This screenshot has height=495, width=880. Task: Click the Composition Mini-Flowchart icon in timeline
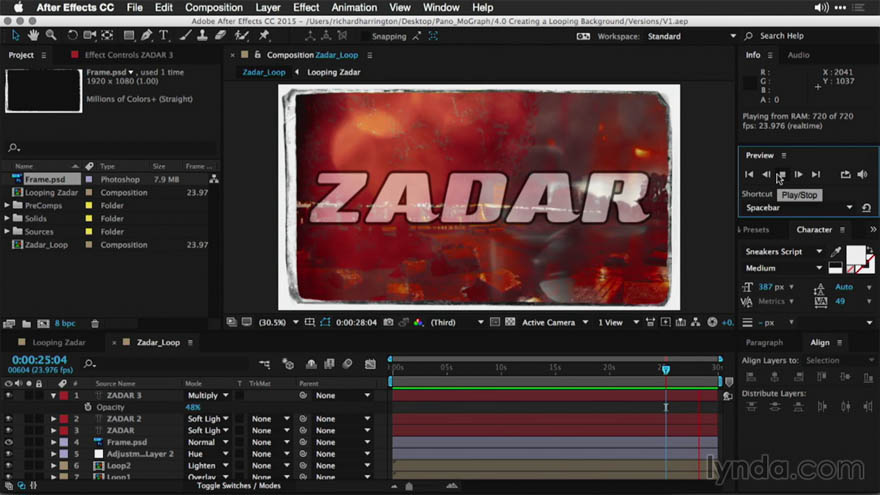click(264, 364)
